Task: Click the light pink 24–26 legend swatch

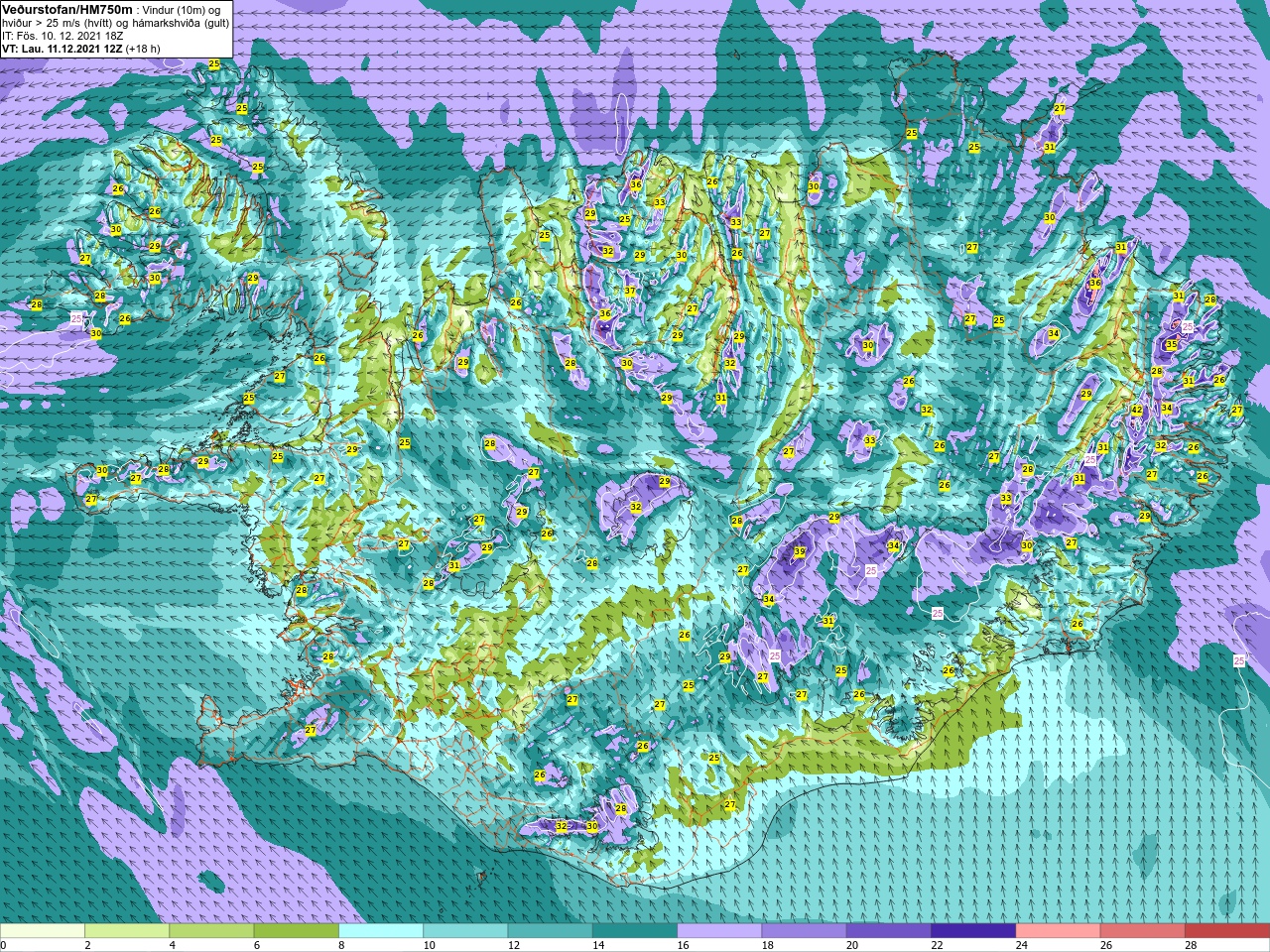Action: (1059, 932)
